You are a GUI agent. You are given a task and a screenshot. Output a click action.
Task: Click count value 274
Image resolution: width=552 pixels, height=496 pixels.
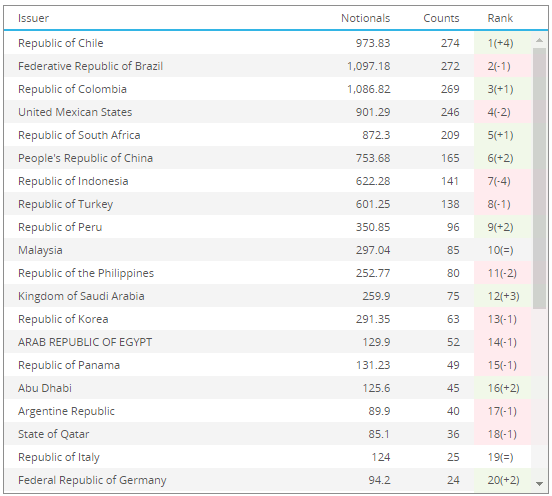[450, 43]
